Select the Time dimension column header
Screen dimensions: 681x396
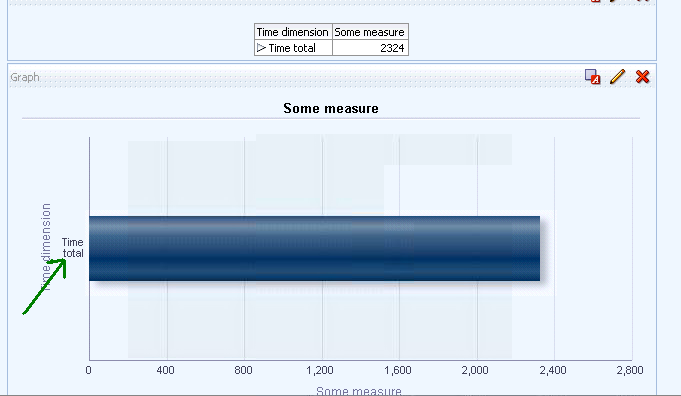[x=293, y=32]
